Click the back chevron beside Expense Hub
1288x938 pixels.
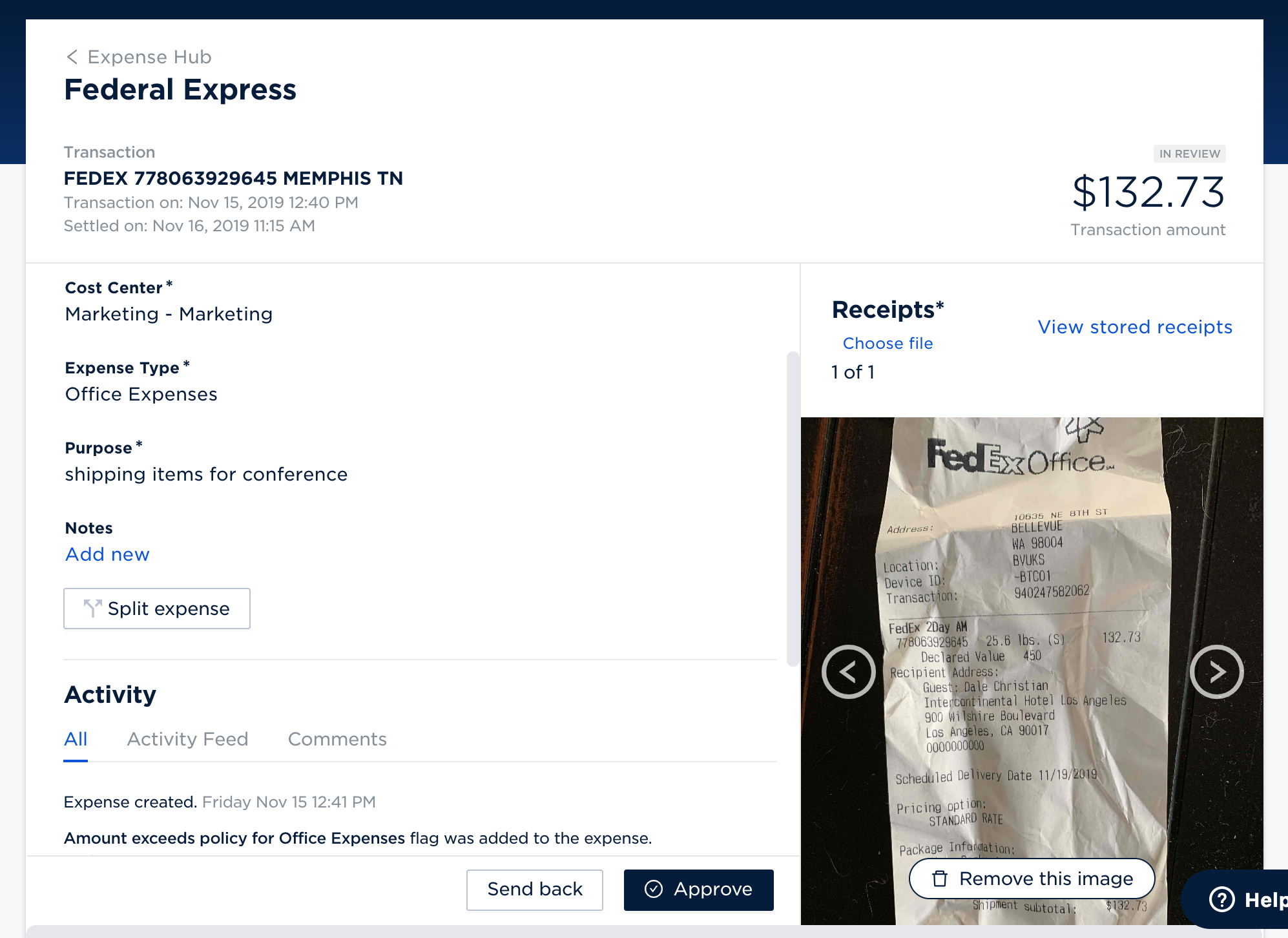coord(72,57)
